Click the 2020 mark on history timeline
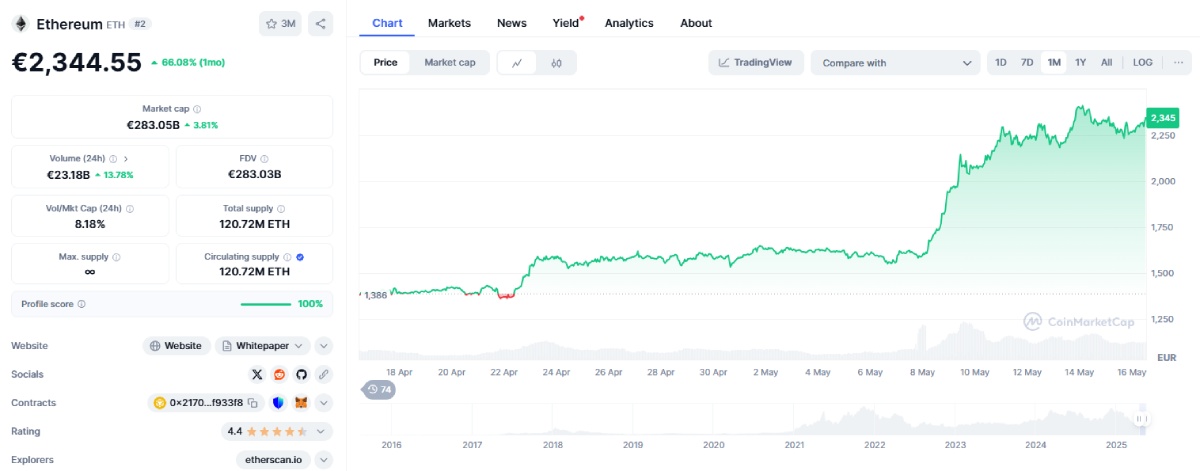The image size is (1200, 471). (713, 444)
